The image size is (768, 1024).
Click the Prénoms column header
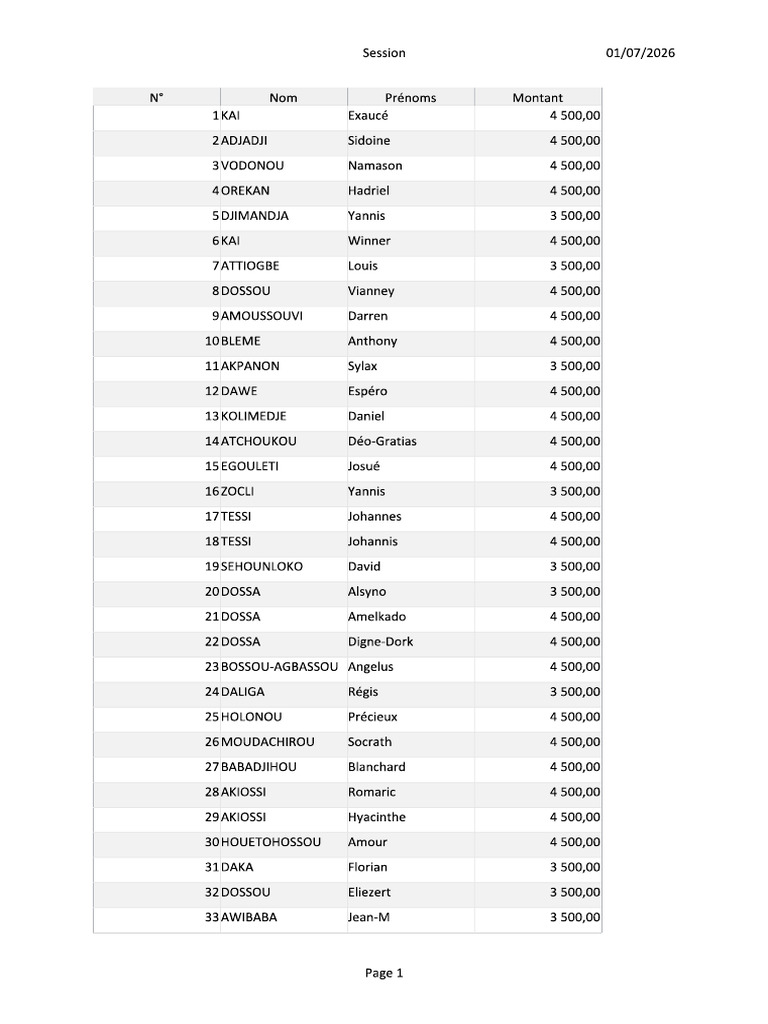click(410, 97)
